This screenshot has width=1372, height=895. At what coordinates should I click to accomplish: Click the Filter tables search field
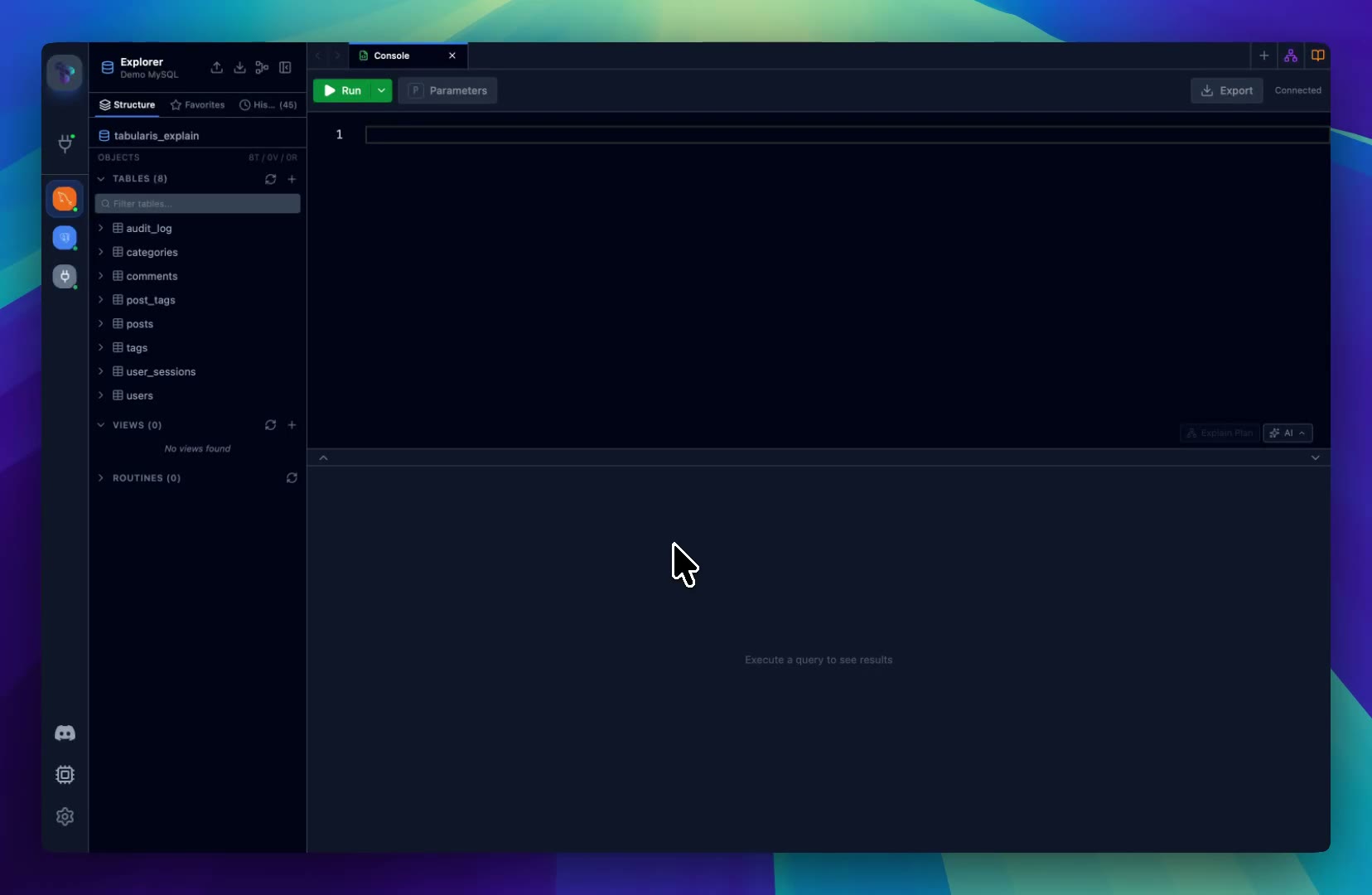tap(199, 204)
